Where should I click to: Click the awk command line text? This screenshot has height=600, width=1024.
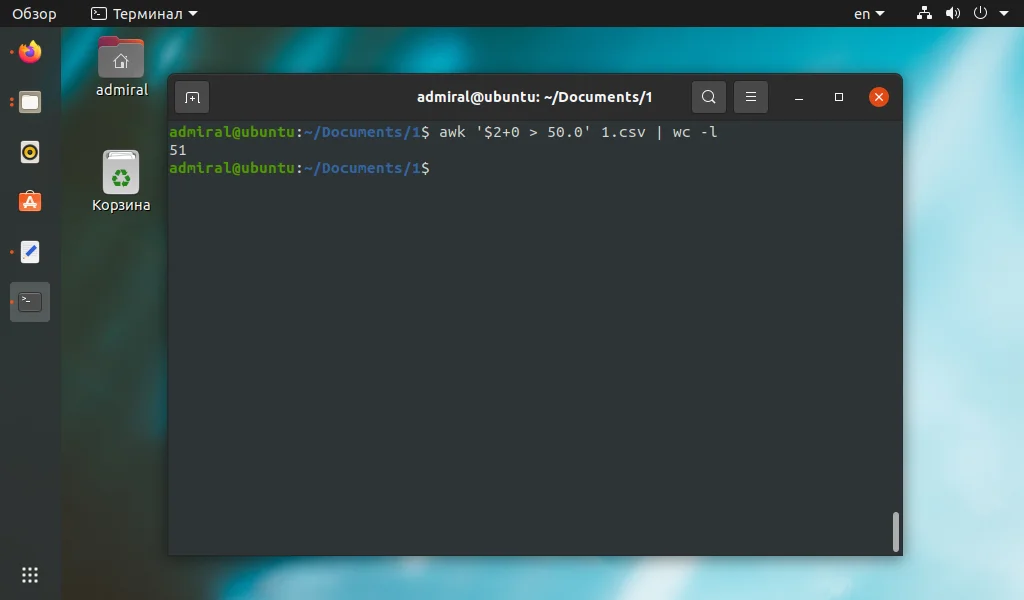tap(578, 132)
